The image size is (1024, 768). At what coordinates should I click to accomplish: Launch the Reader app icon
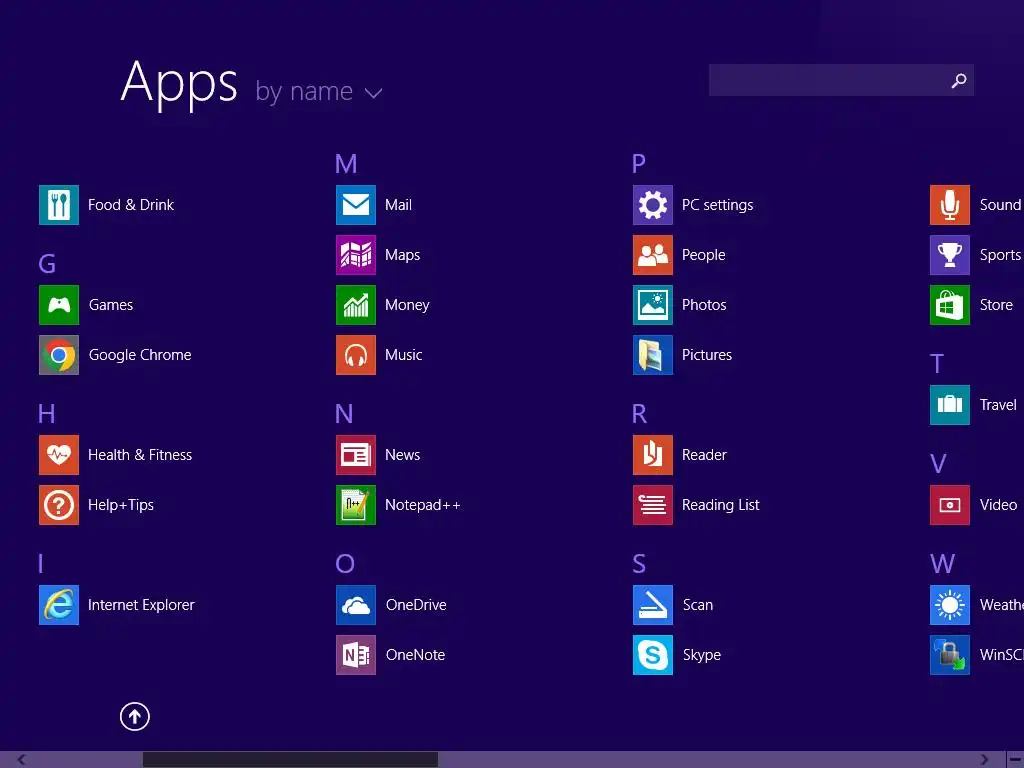click(x=652, y=455)
